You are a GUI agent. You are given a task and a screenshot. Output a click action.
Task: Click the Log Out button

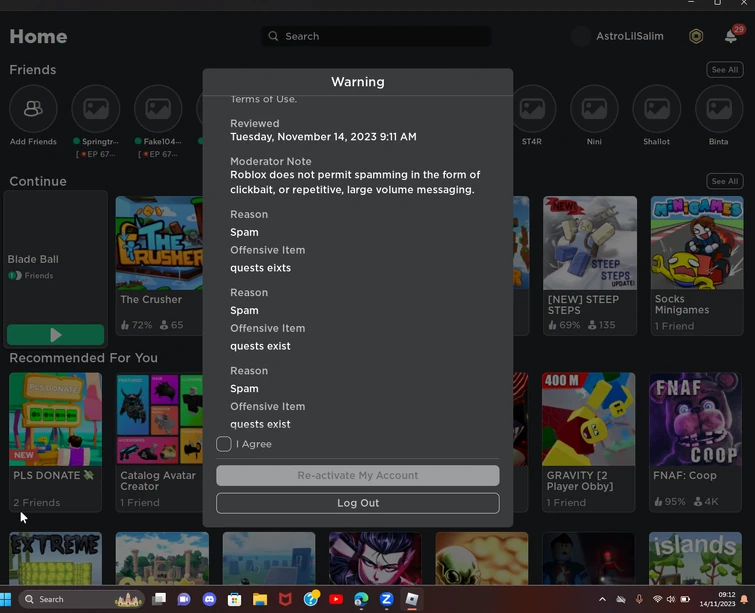click(357, 503)
